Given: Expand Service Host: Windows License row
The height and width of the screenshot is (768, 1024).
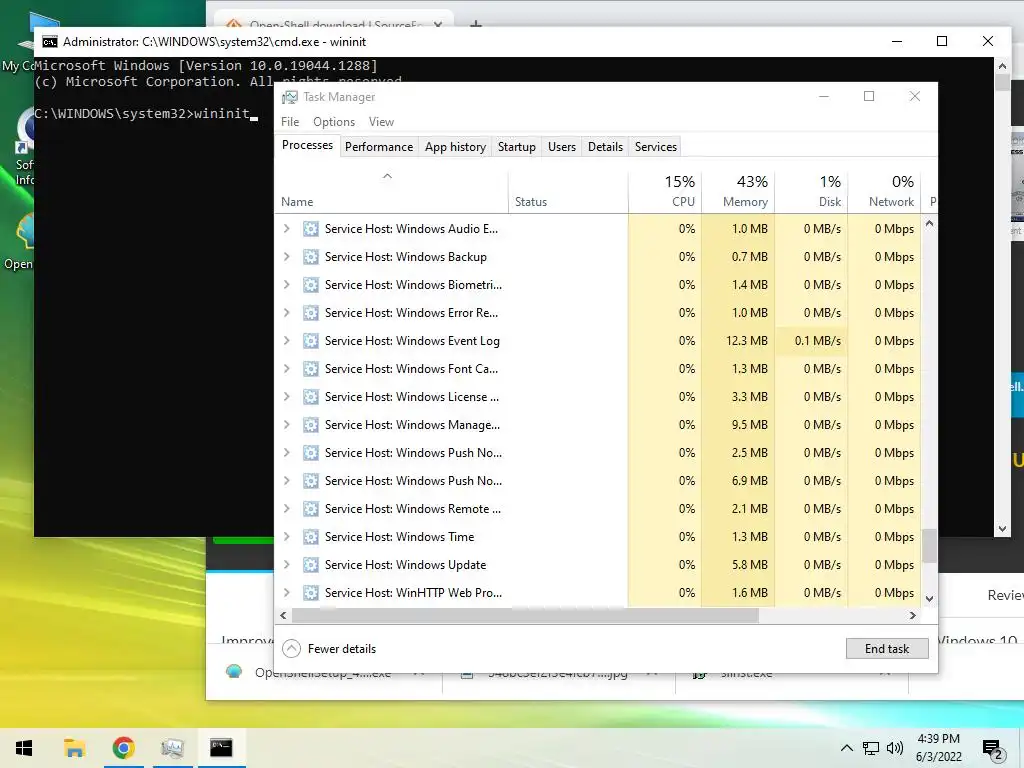Looking at the screenshot, I should click(x=286, y=396).
